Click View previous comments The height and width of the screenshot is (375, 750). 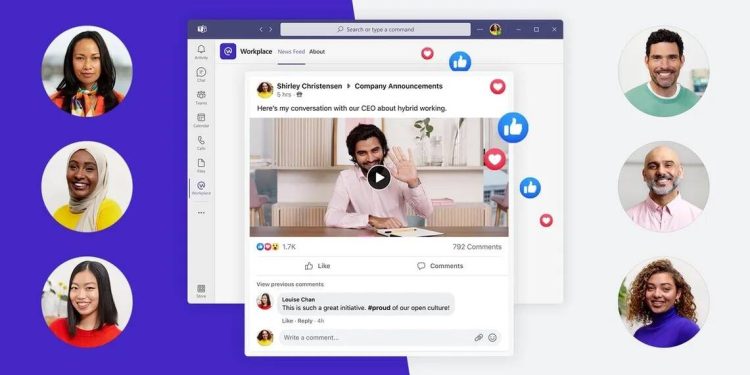click(x=290, y=284)
